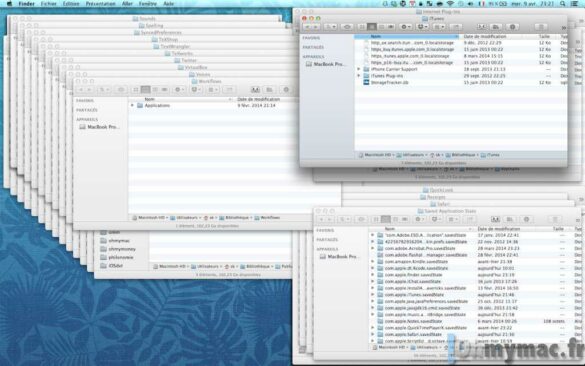Open Spotlight search in the menu bar
Image resolution: width=585 pixels, height=366 pixels.
coord(562,4)
